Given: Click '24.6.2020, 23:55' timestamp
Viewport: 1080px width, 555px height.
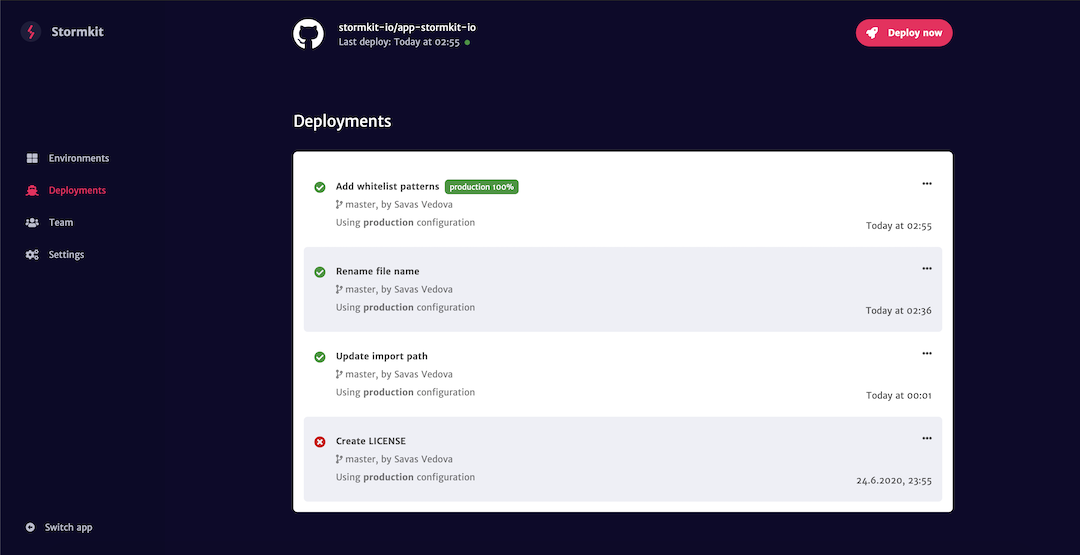Looking at the screenshot, I should 894,481.
